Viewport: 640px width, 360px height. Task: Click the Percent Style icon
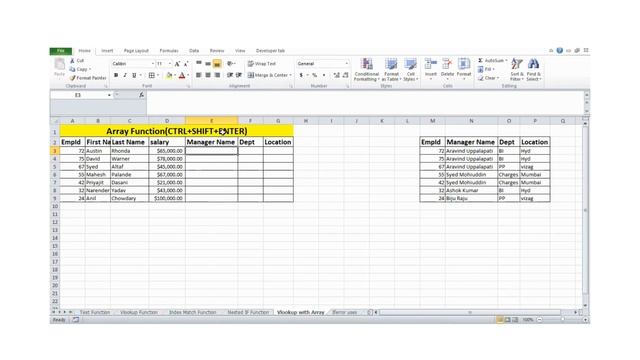tap(315, 75)
